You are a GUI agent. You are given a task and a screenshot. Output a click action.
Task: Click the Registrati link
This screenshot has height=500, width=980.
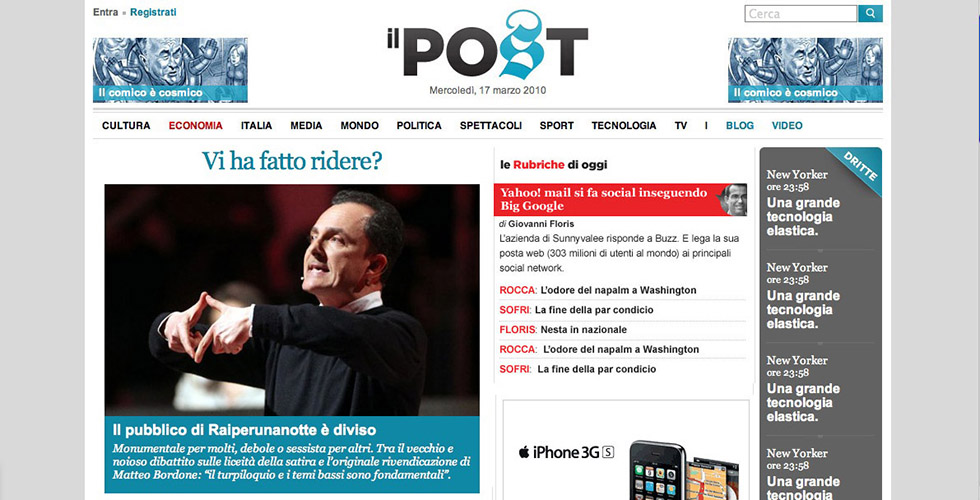point(153,12)
